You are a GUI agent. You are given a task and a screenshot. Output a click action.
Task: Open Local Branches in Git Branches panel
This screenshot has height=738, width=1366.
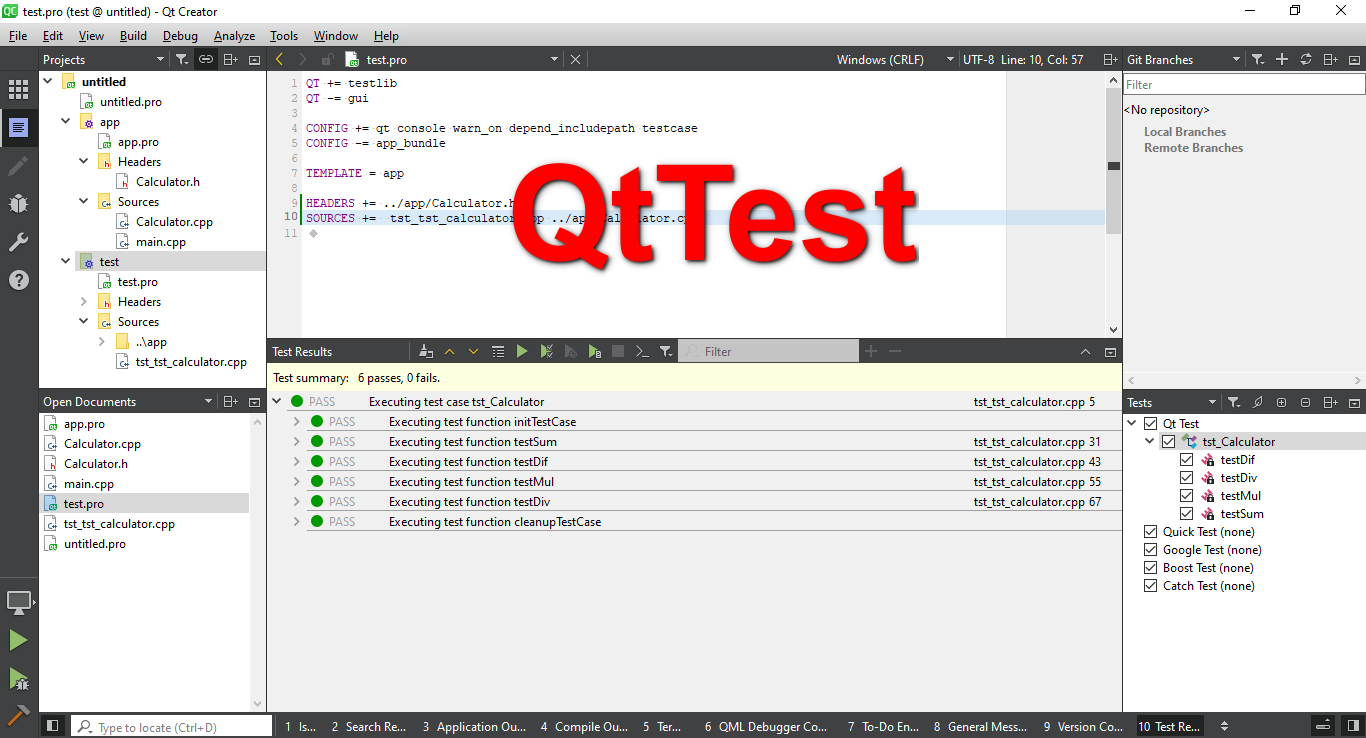[x=1184, y=131]
